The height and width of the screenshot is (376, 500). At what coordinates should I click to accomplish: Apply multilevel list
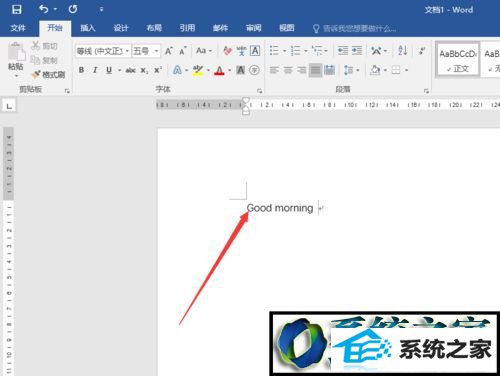[x=317, y=51]
